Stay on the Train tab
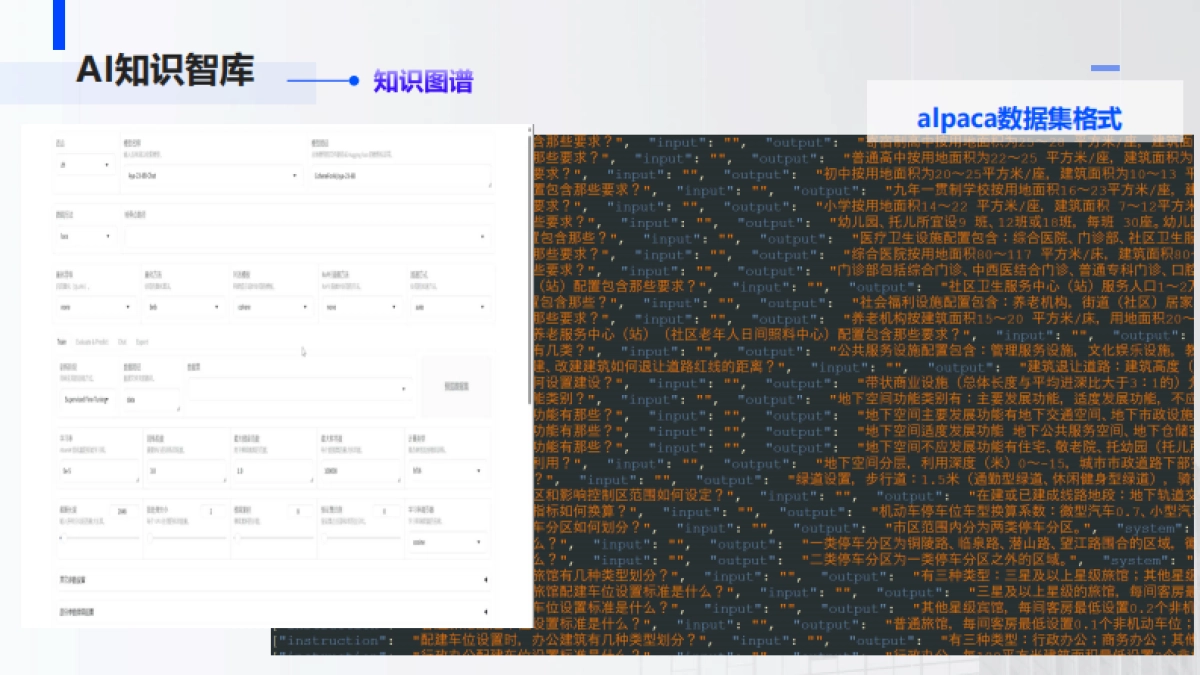 point(61,342)
